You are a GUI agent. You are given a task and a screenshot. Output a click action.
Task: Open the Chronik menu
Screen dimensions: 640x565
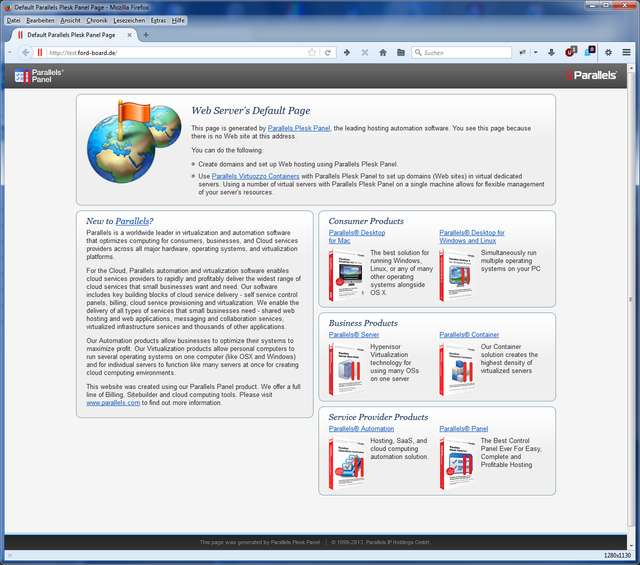pos(97,20)
